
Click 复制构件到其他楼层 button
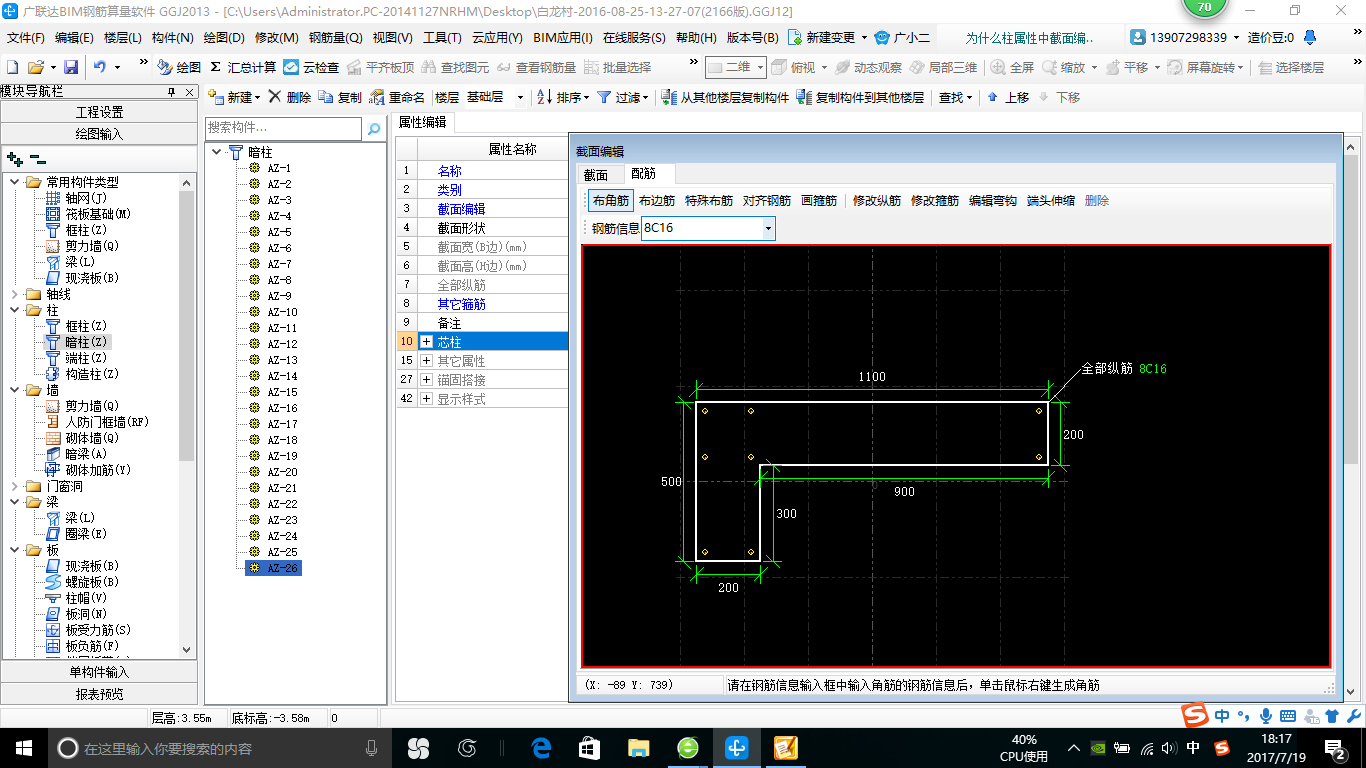coord(861,97)
